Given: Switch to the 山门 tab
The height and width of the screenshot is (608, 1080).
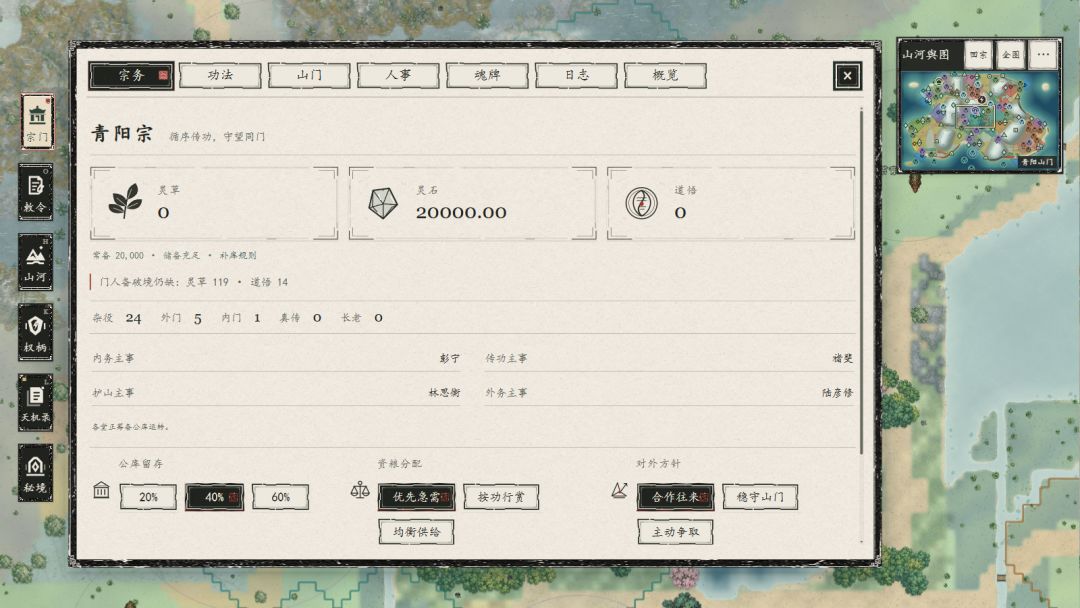Looking at the screenshot, I should 309,76.
